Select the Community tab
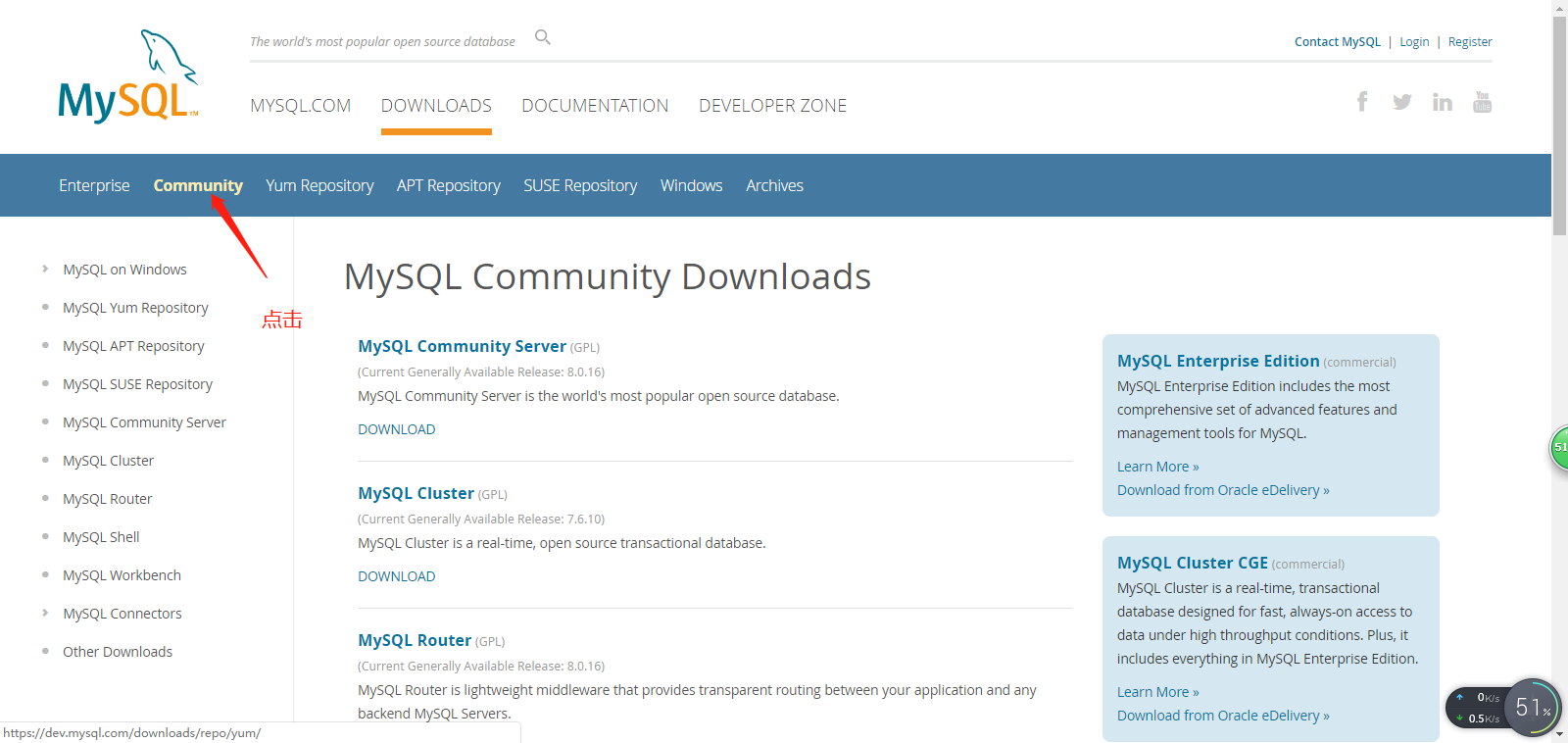Screen dimensions: 1568x743 point(198,185)
